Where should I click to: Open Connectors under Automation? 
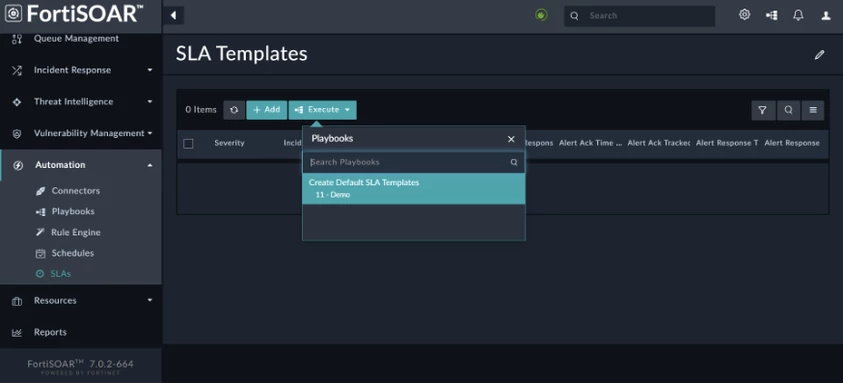coord(76,191)
